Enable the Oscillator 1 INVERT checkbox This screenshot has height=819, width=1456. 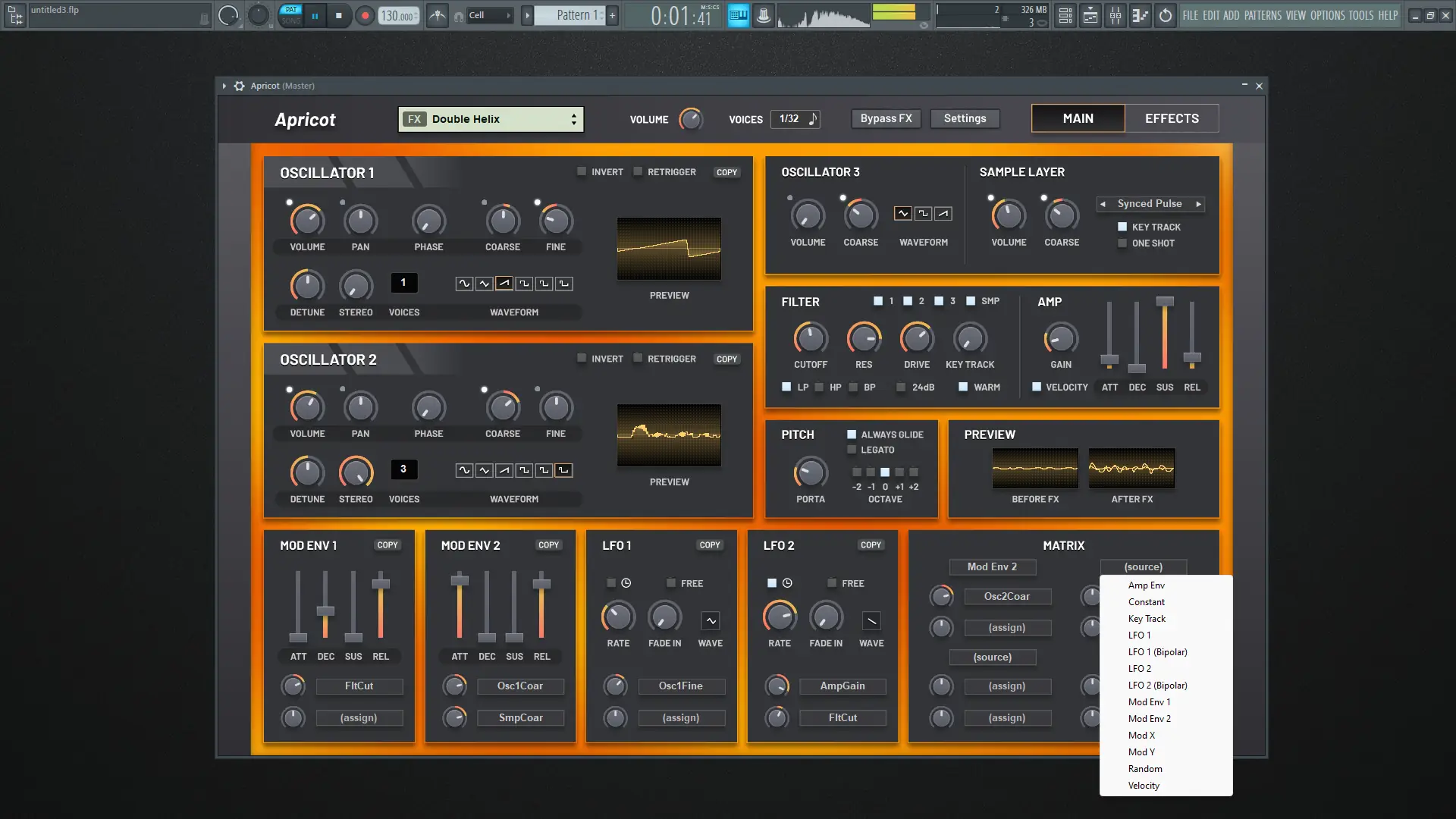tap(582, 171)
